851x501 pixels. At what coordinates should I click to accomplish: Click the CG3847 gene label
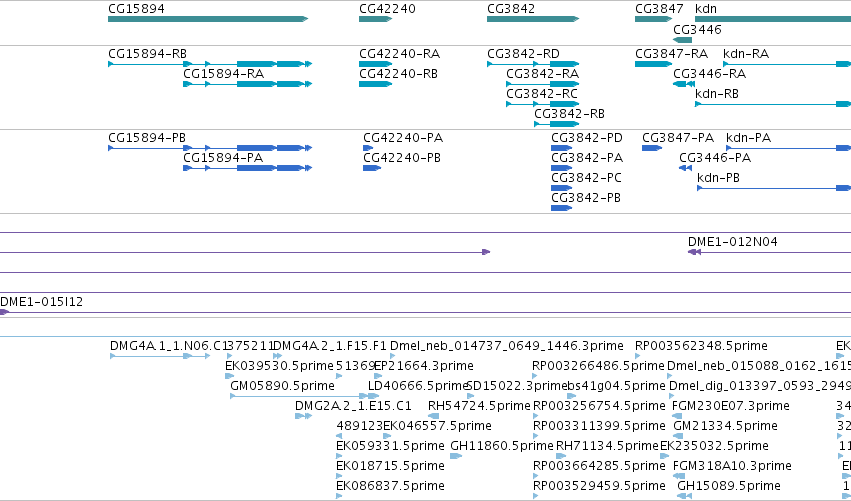pyautogui.click(x=659, y=9)
